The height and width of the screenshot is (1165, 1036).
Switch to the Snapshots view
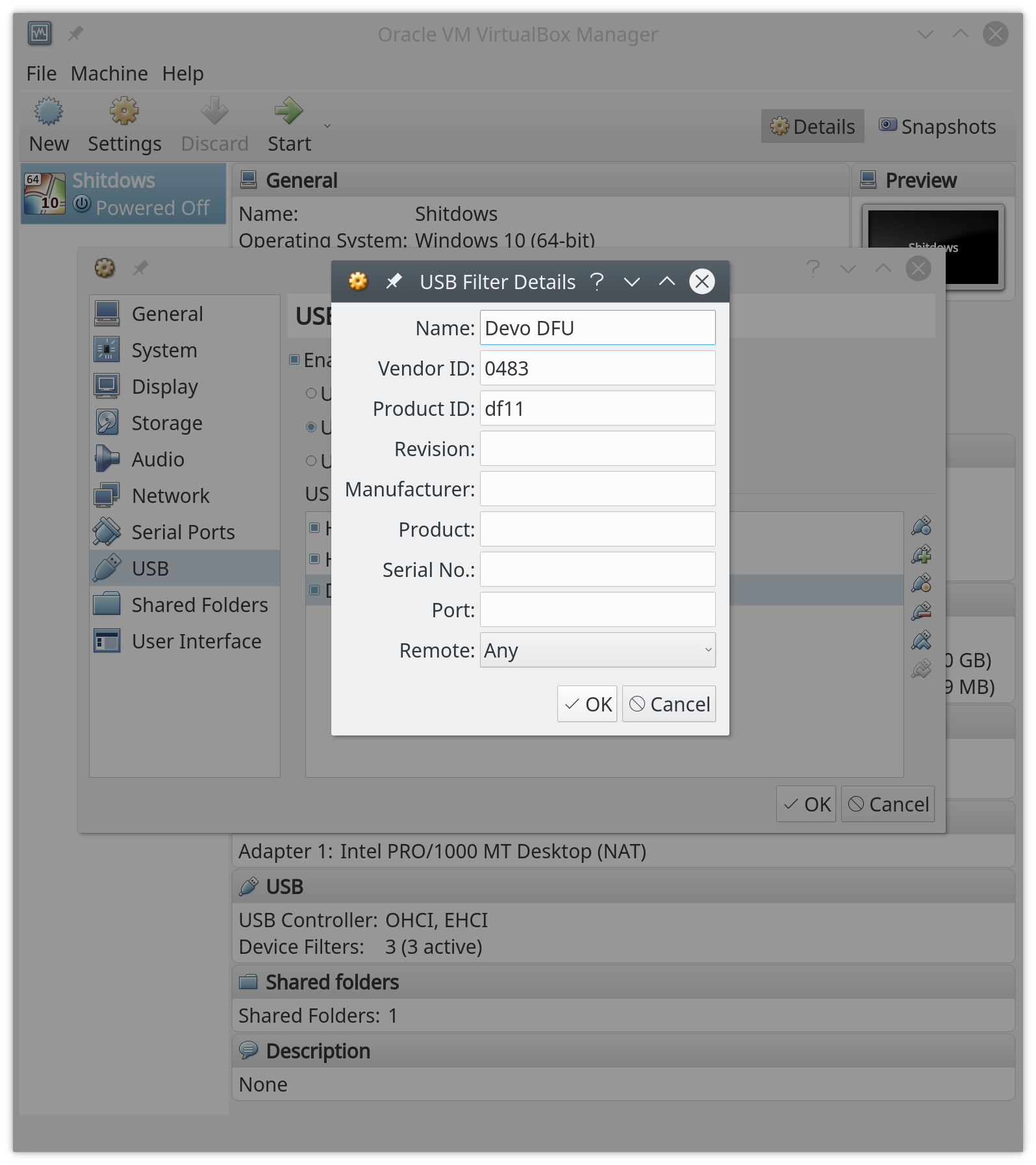937,126
